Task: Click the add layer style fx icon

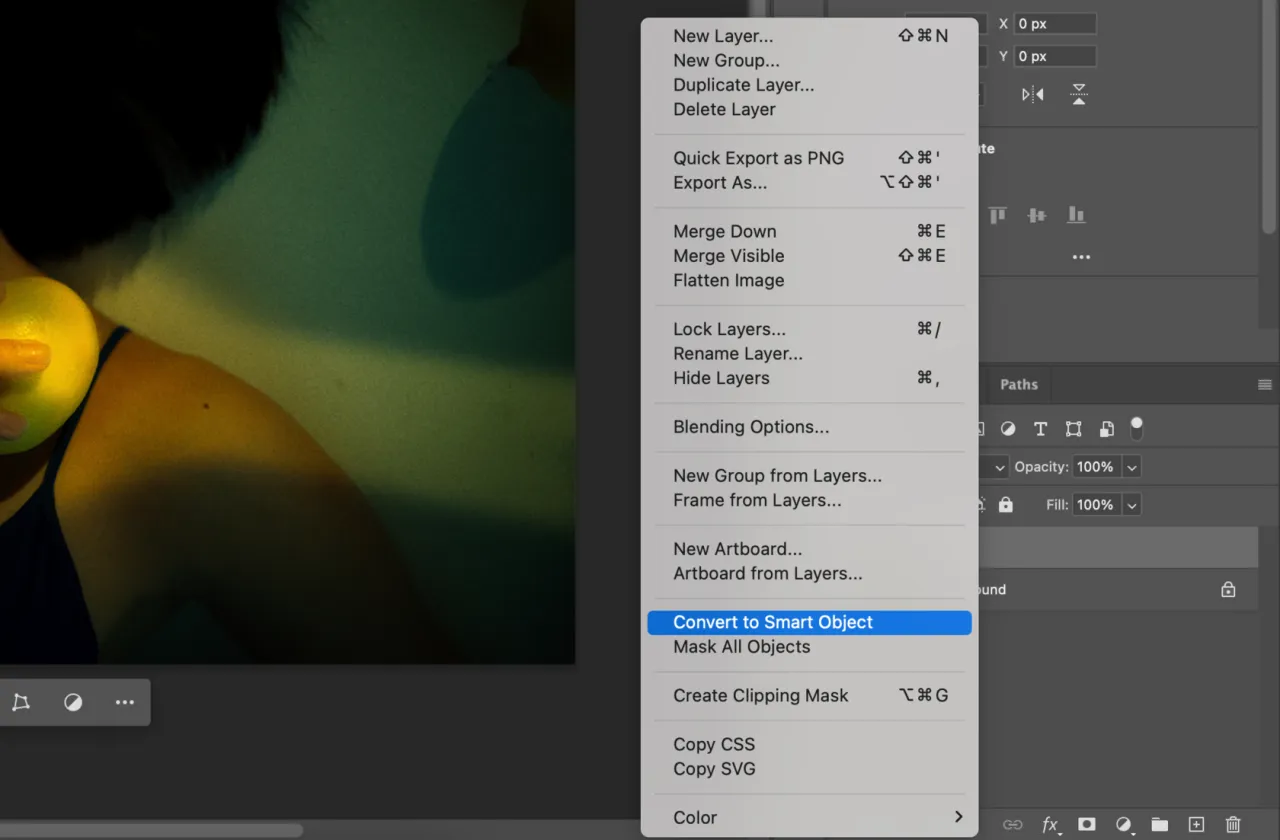Action: click(1050, 825)
